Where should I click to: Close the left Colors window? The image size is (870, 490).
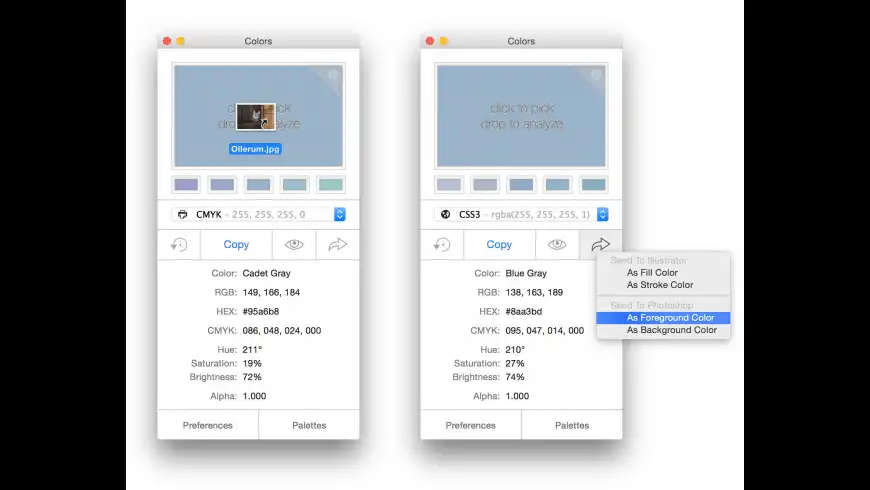click(x=167, y=41)
